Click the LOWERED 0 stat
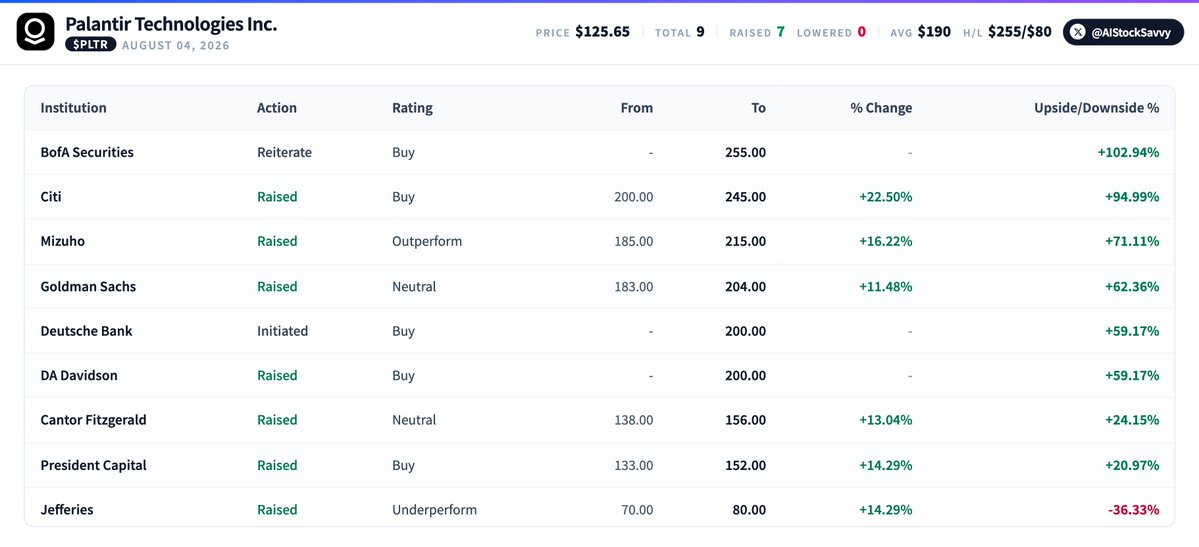Viewport: 1199px width, 547px height. (831, 32)
